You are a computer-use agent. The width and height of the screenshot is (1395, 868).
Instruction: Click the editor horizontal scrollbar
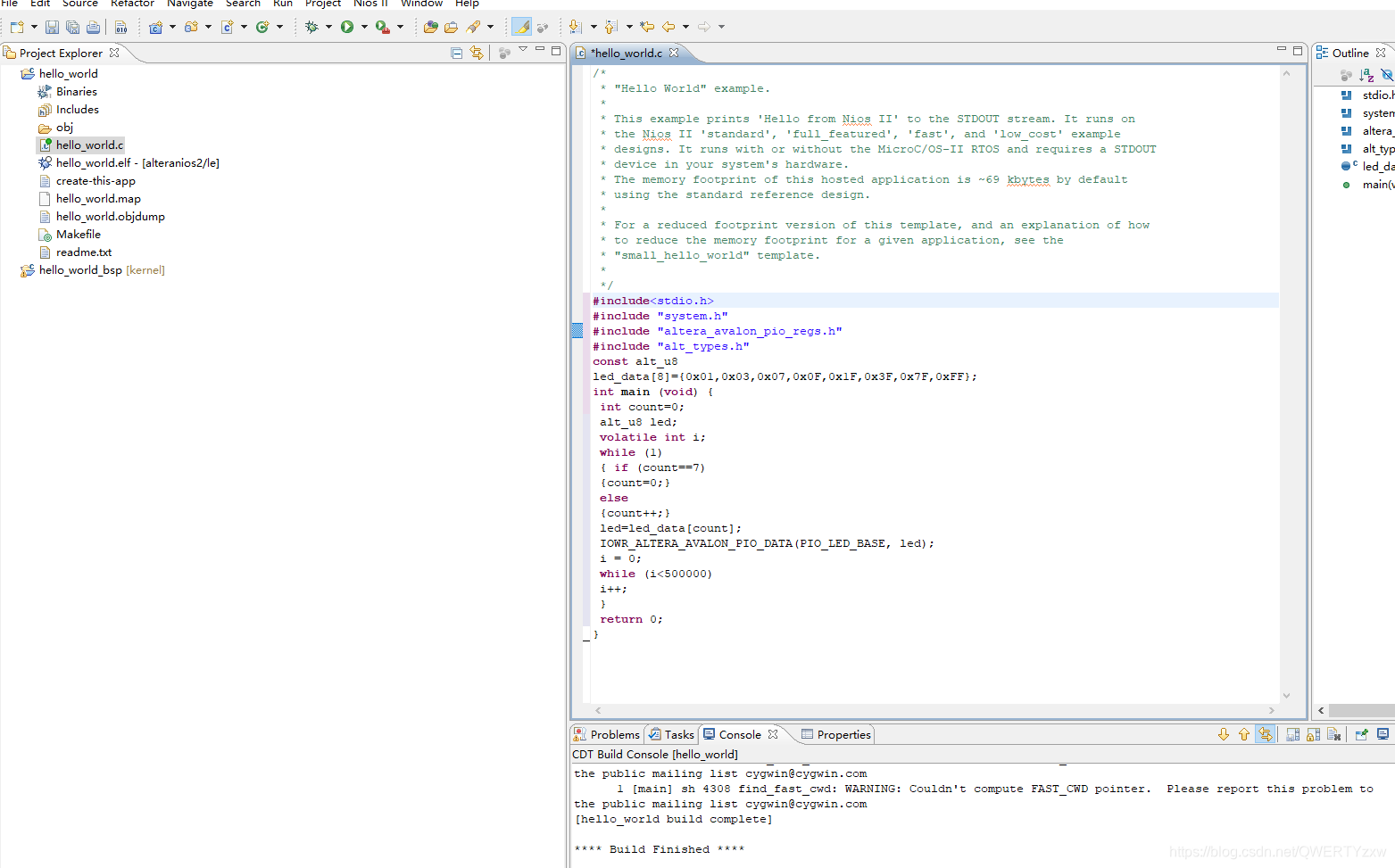click(934, 710)
